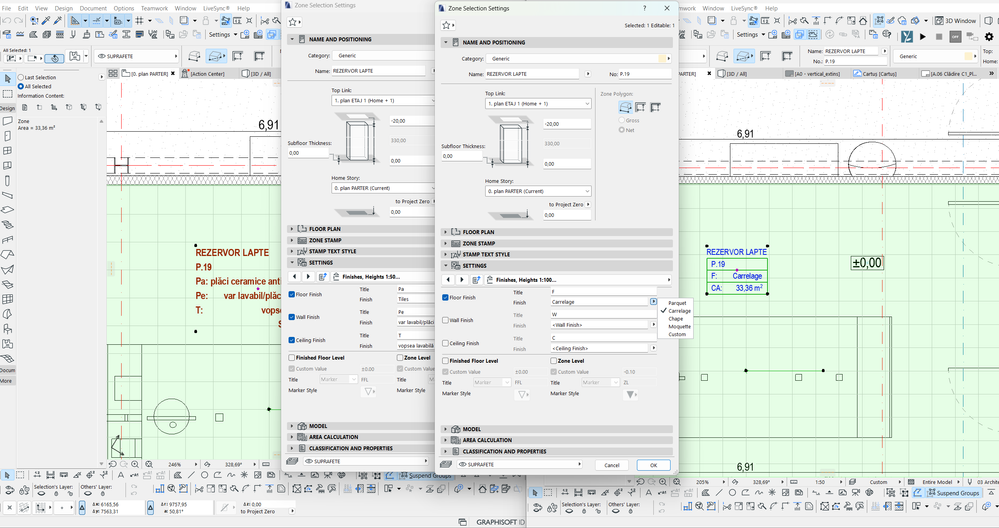This screenshot has height=528, width=999.
Task: Enable the Wall Finish checkbox in right dialog
Action: point(446,320)
